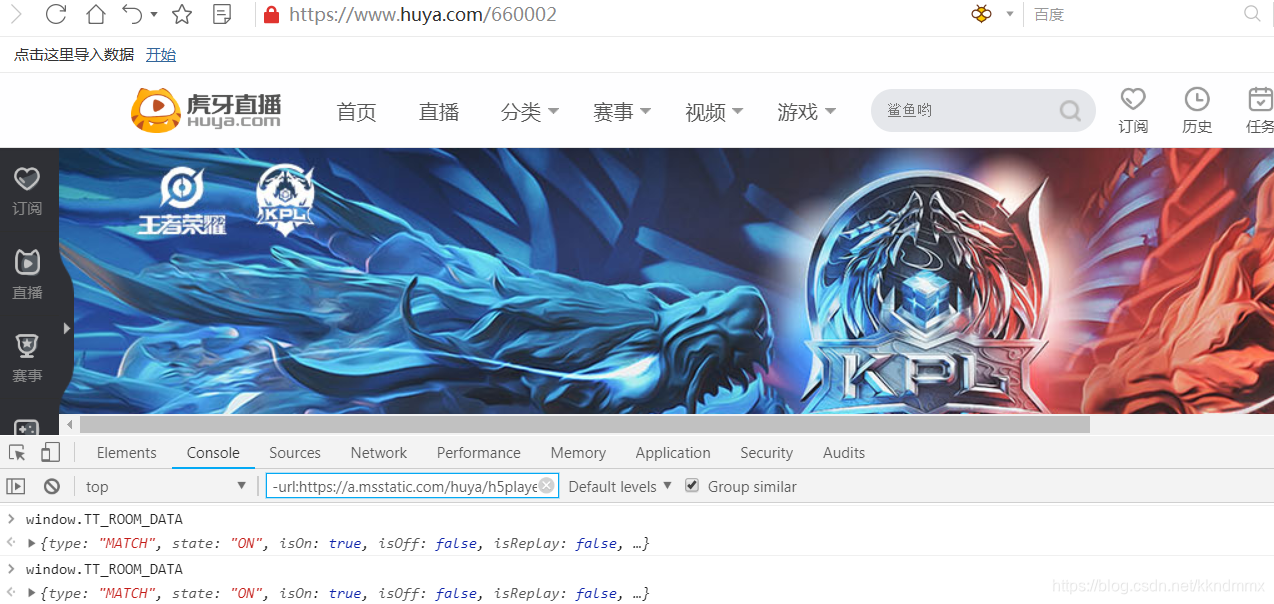Viewport: 1274px width, 604px height.
Task: Switch to the Performance tab
Action: coord(479,453)
